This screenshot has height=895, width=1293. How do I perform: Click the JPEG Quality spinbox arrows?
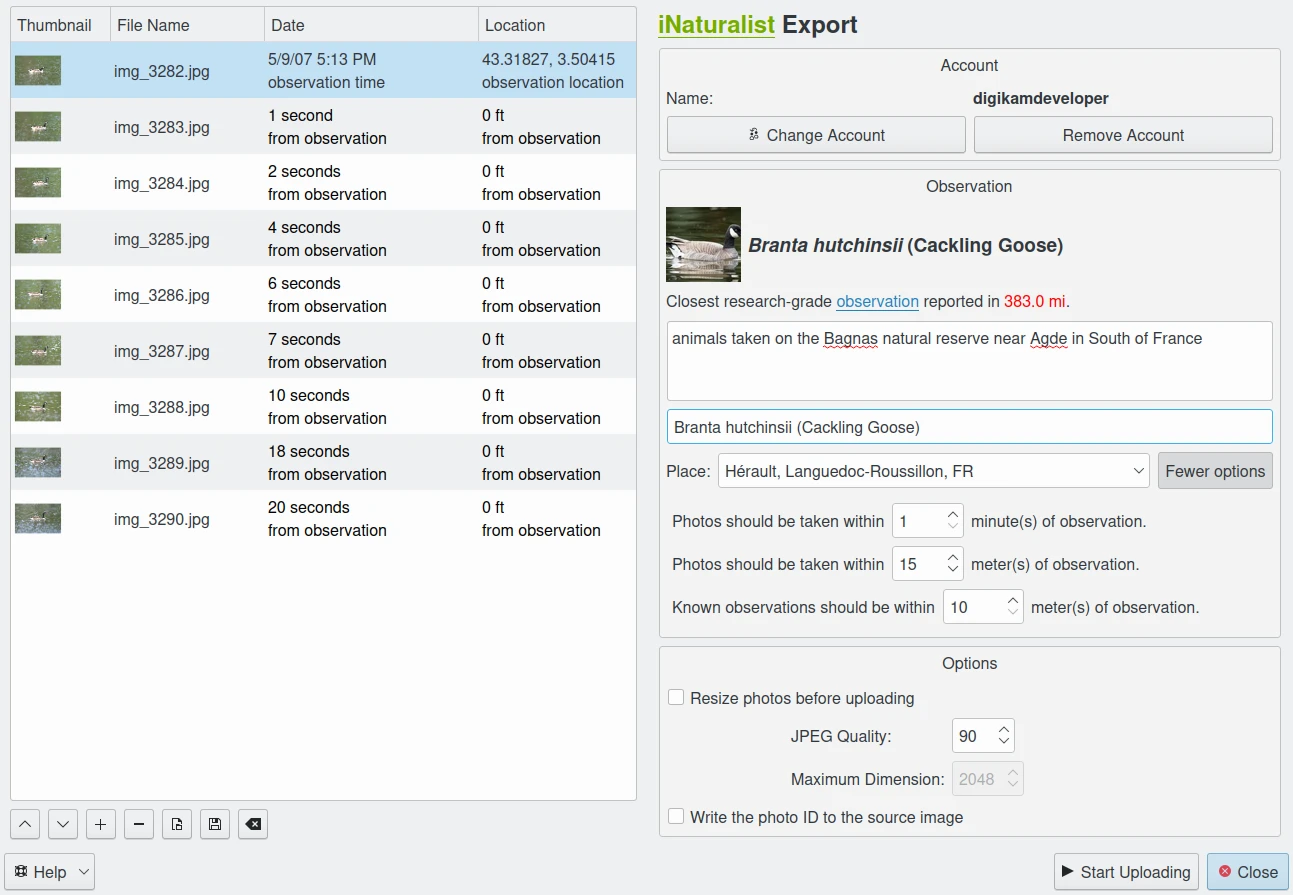coord(1004,737)
